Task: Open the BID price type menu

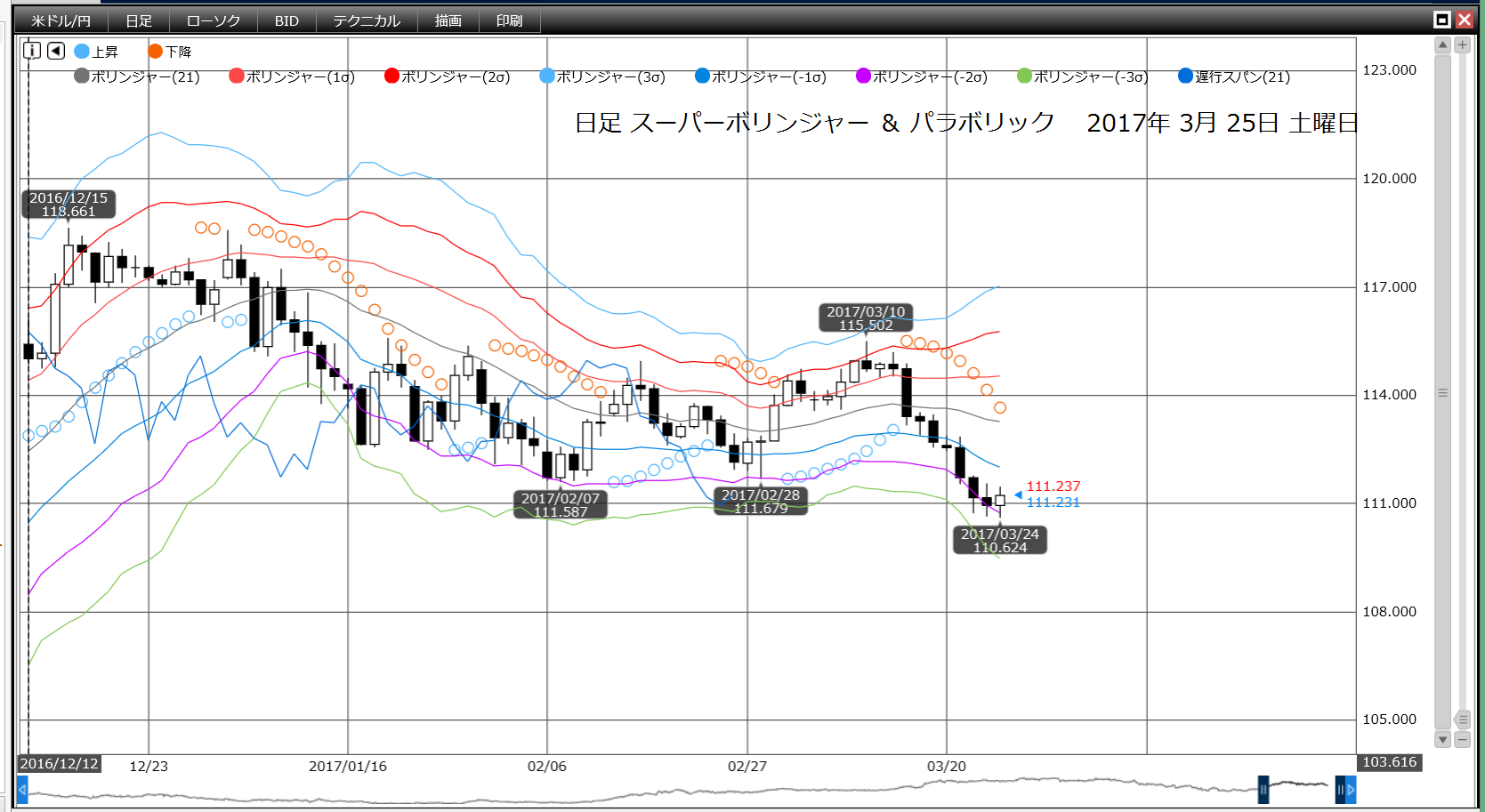Action: 287,20
